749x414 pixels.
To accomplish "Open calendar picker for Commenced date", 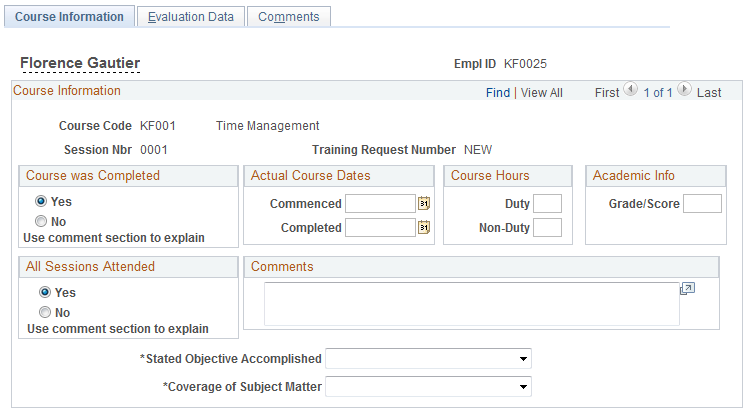I will point(424,204).
